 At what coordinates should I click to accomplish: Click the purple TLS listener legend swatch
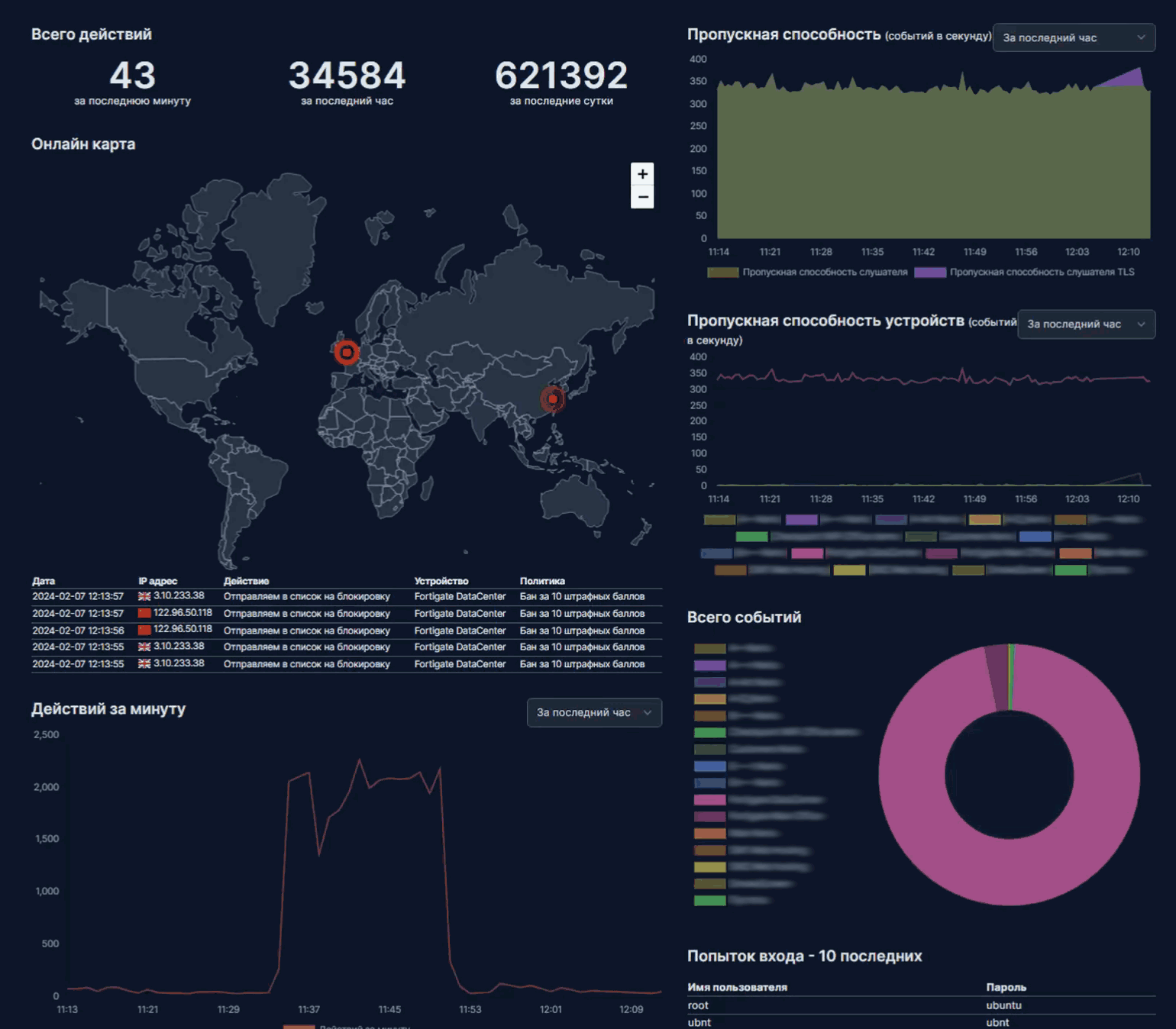tap(929, 273)
